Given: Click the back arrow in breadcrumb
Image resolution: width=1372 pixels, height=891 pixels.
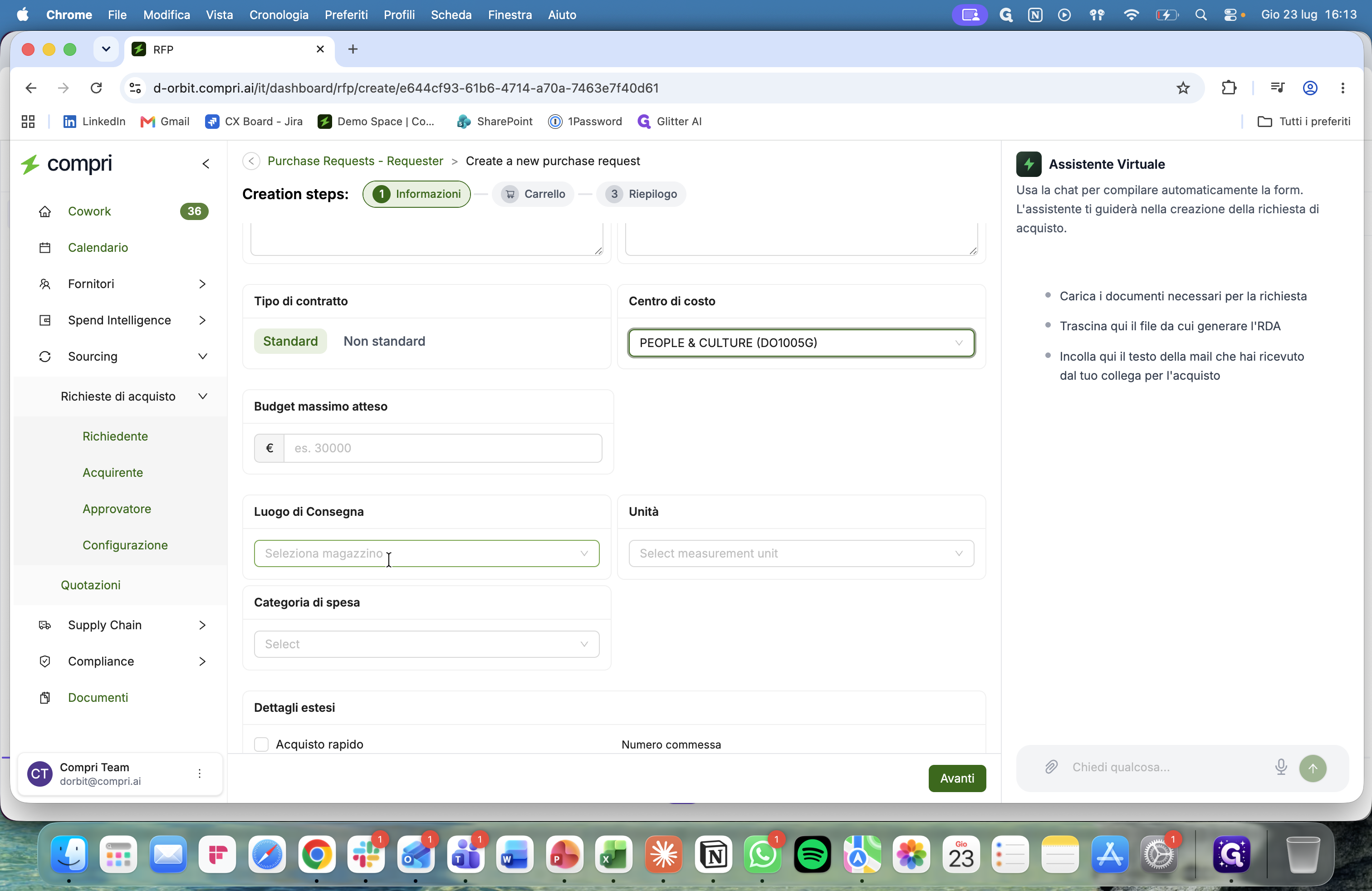Looking at the screenshot, I should 251,162.
